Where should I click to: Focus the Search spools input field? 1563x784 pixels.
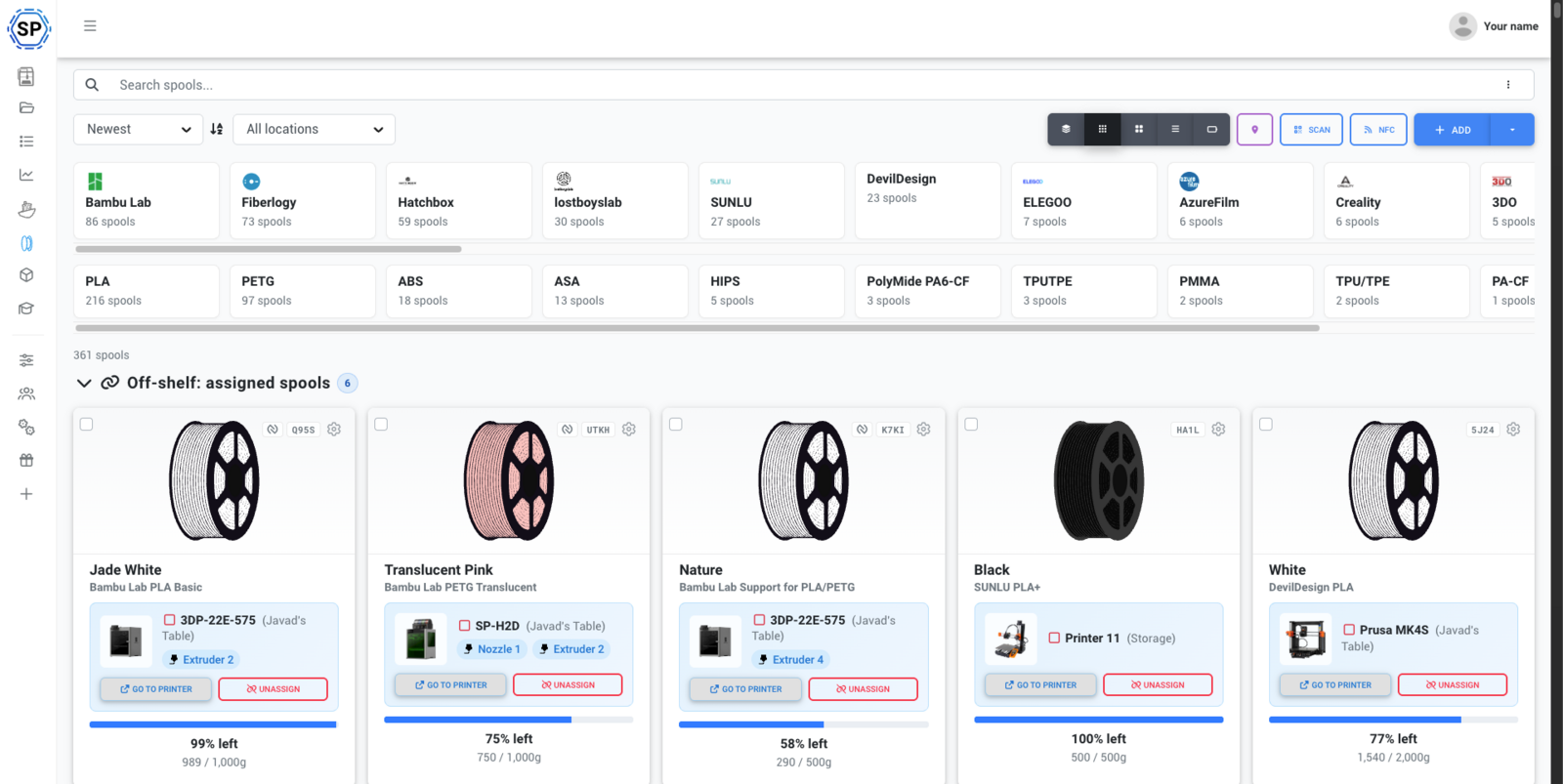[803, 85]
